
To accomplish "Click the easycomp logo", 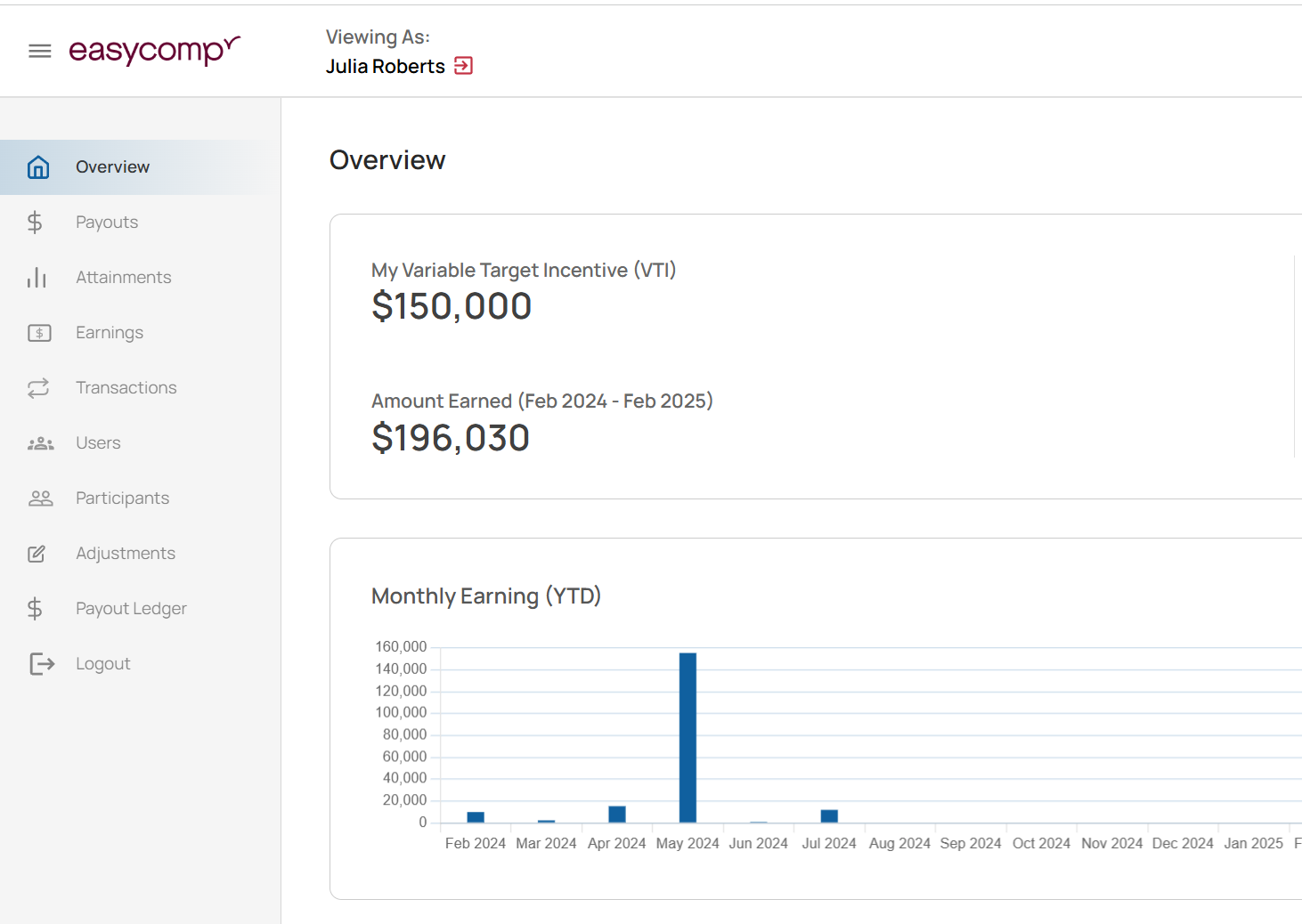I will coord(154,51).
